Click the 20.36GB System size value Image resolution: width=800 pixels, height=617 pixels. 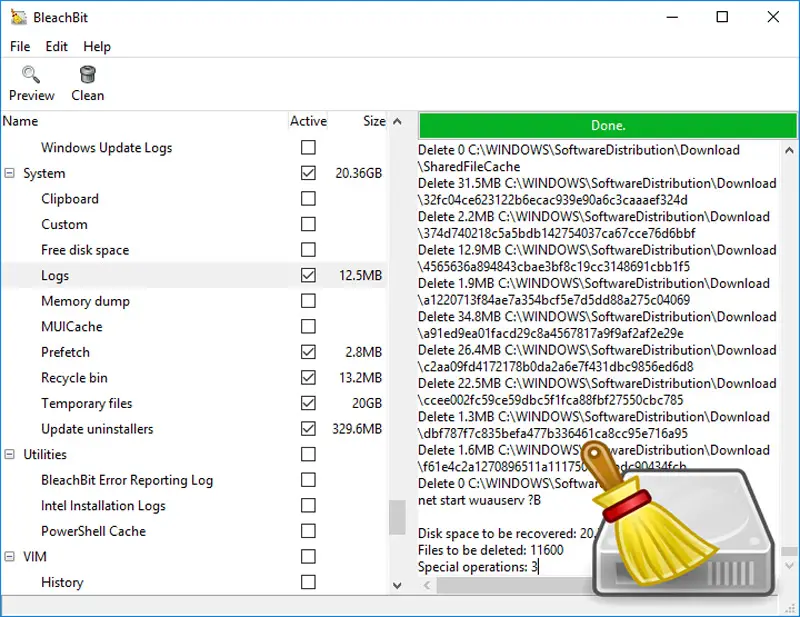359,173
